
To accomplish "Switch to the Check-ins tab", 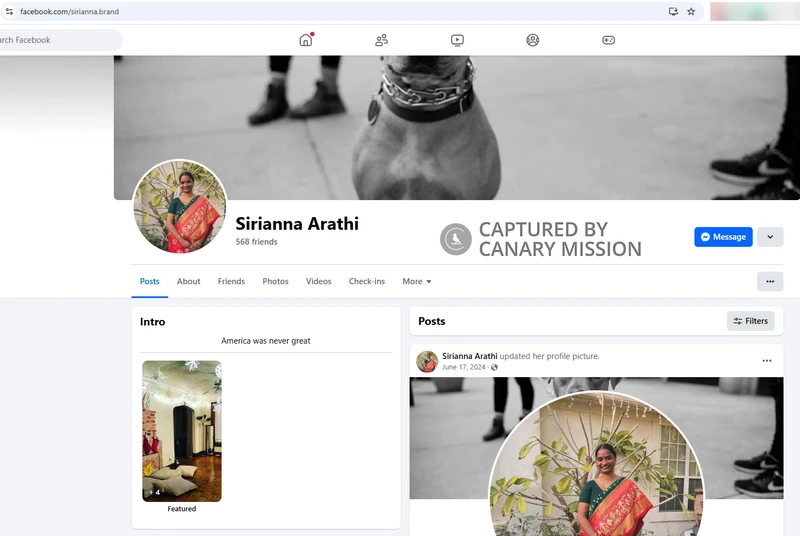I will 367,282.
